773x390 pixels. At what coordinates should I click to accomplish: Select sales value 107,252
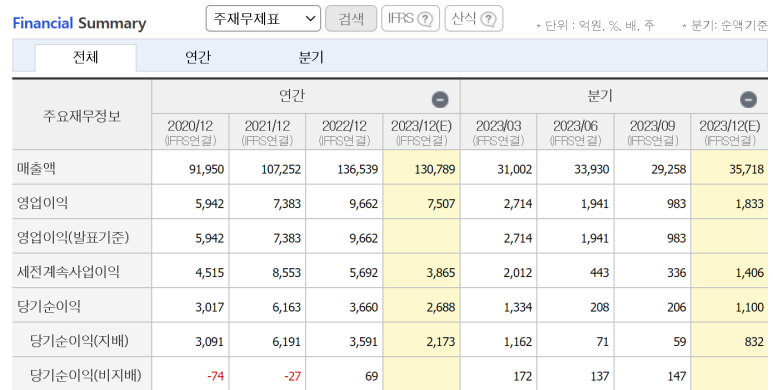point(281,169)
